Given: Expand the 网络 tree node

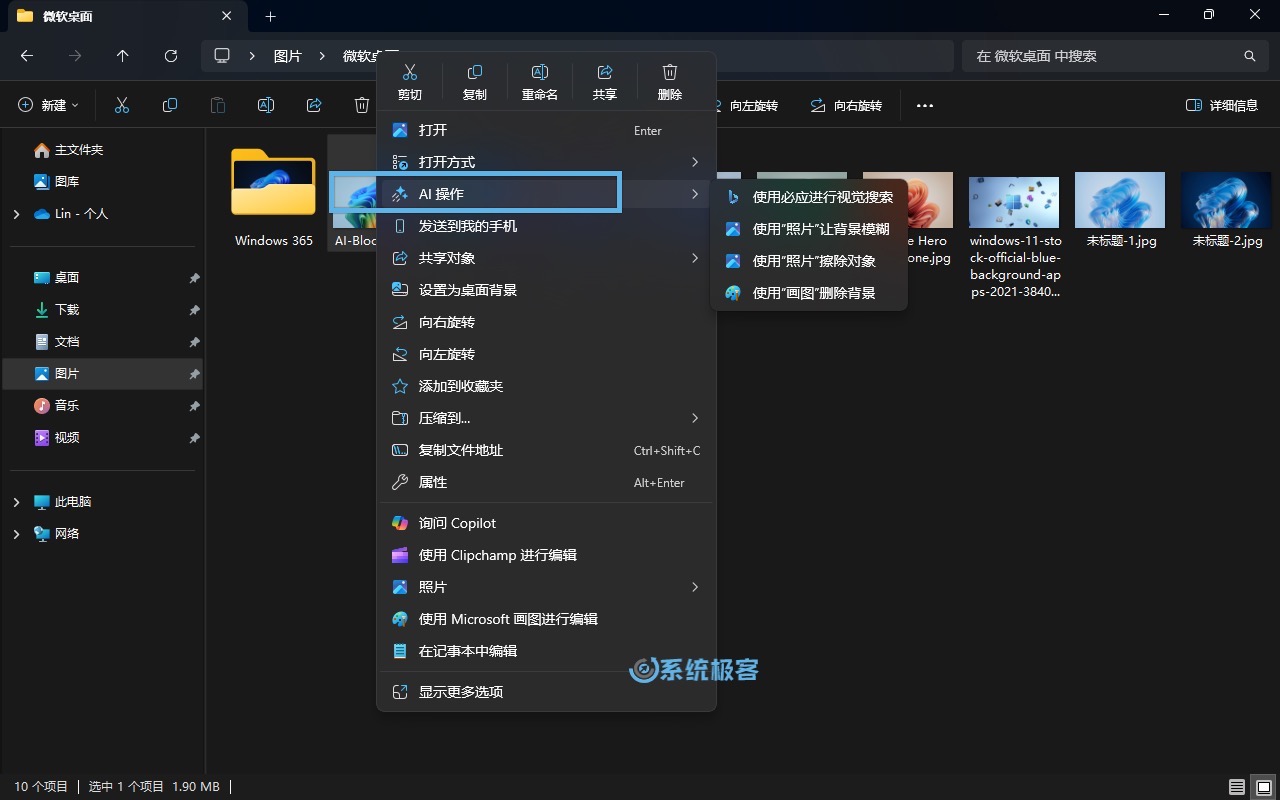Looking at the screenshot, I should tap(16, 534).
